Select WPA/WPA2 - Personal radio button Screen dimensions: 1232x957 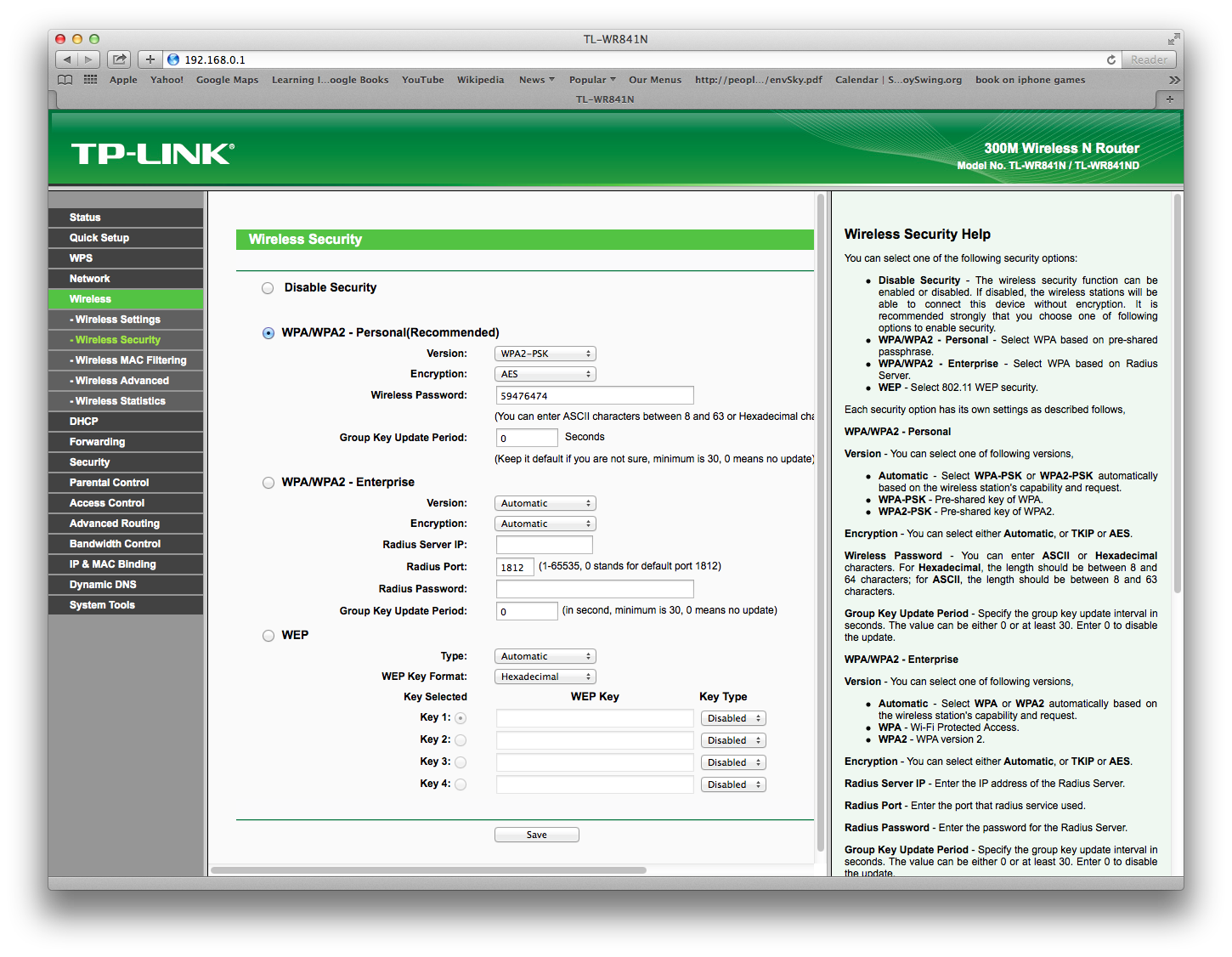pos(268,333)
